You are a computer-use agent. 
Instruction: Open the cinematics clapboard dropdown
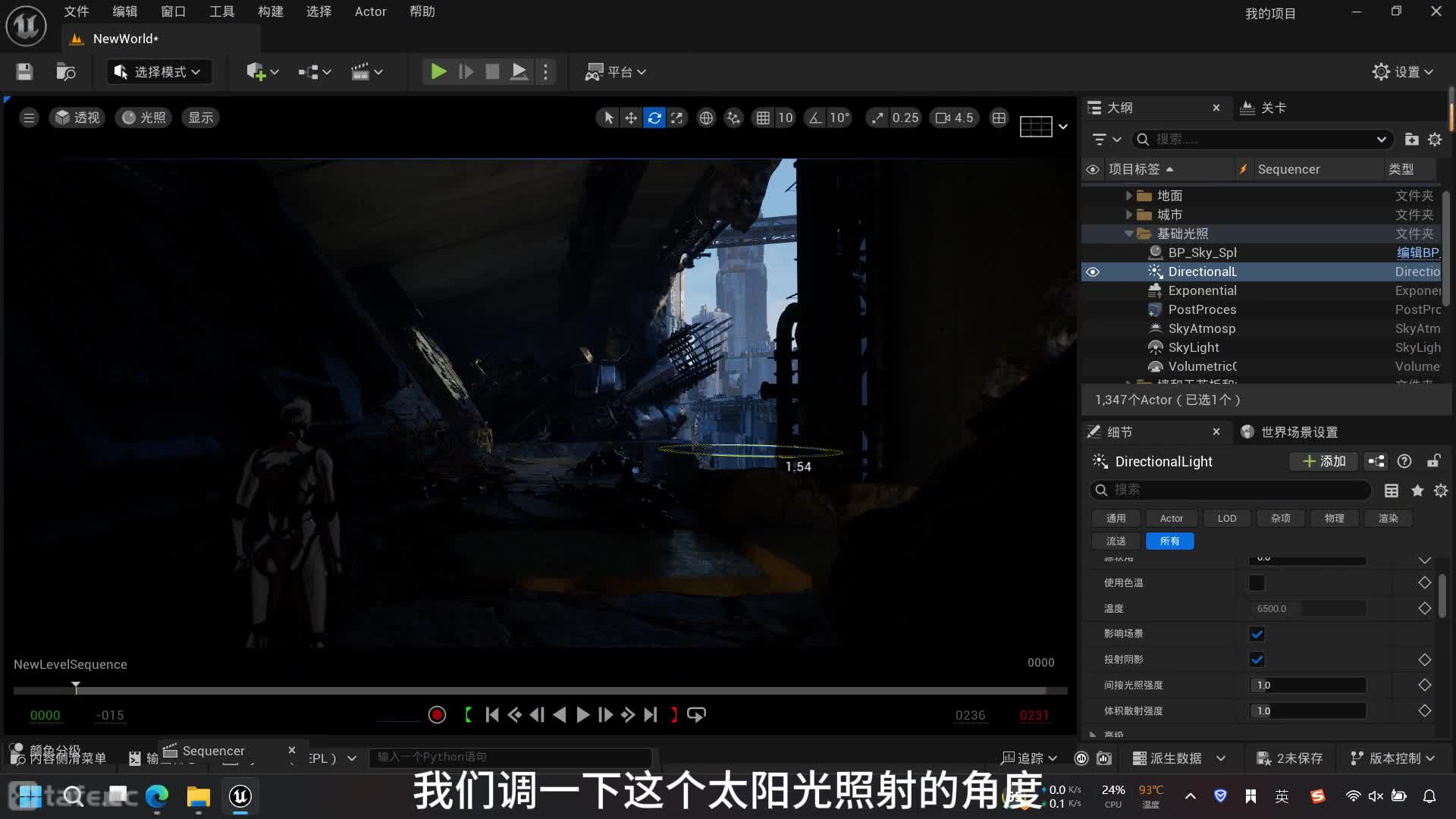(x=366, y=72)
